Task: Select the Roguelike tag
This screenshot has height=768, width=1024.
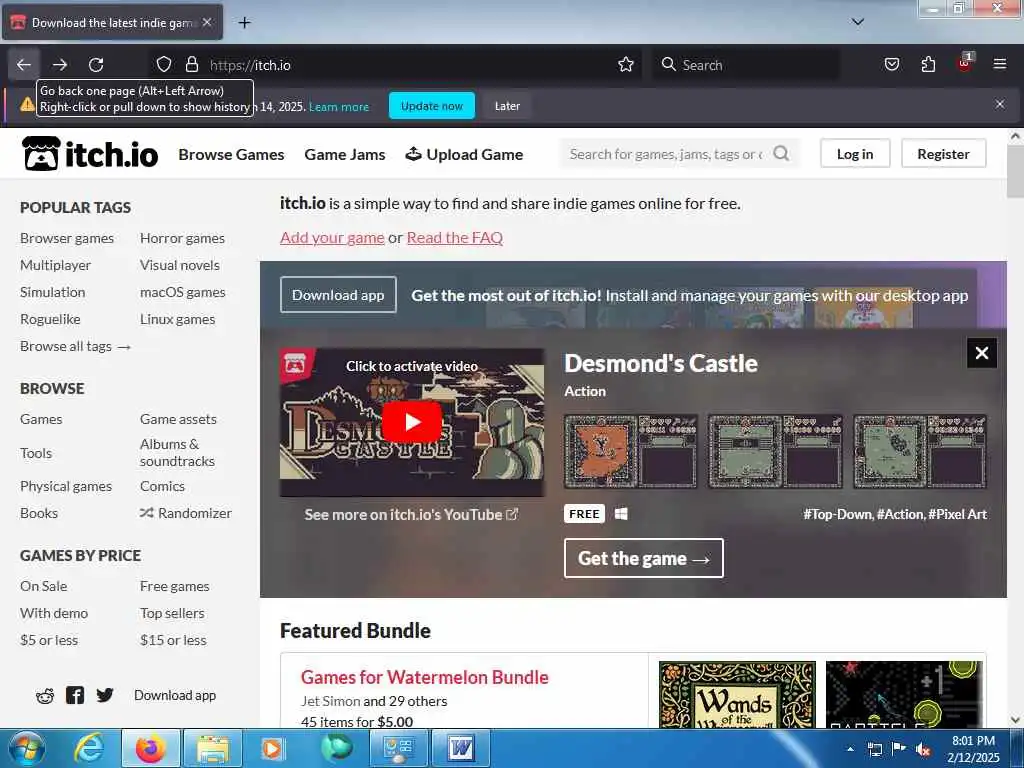Action: point(50,319)
